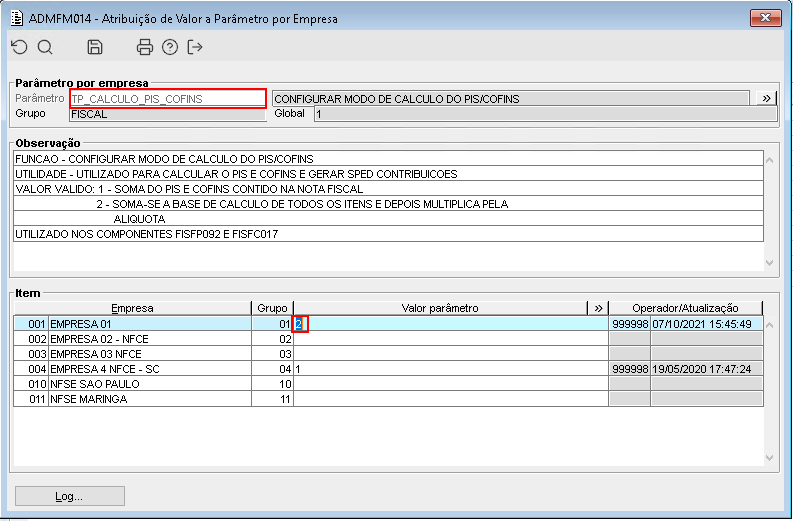Exit the form using the exit arrow icon
Image resolution: width=793 pixels, height=521 pixels.
[x=195, y=47]
